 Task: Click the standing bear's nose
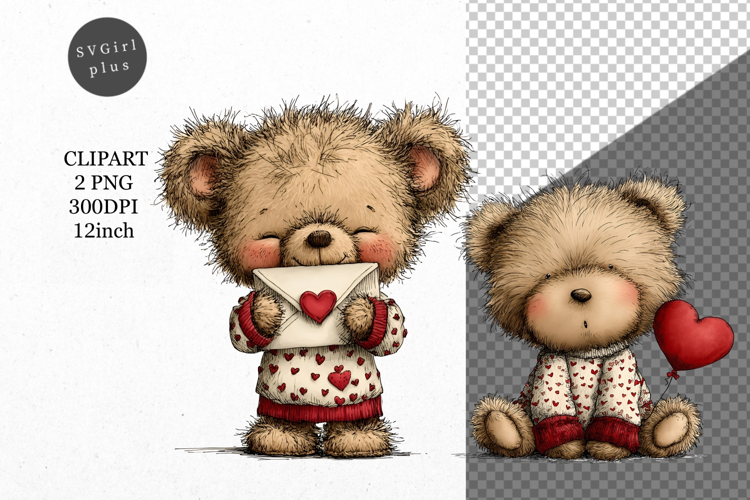click(318, 239)
